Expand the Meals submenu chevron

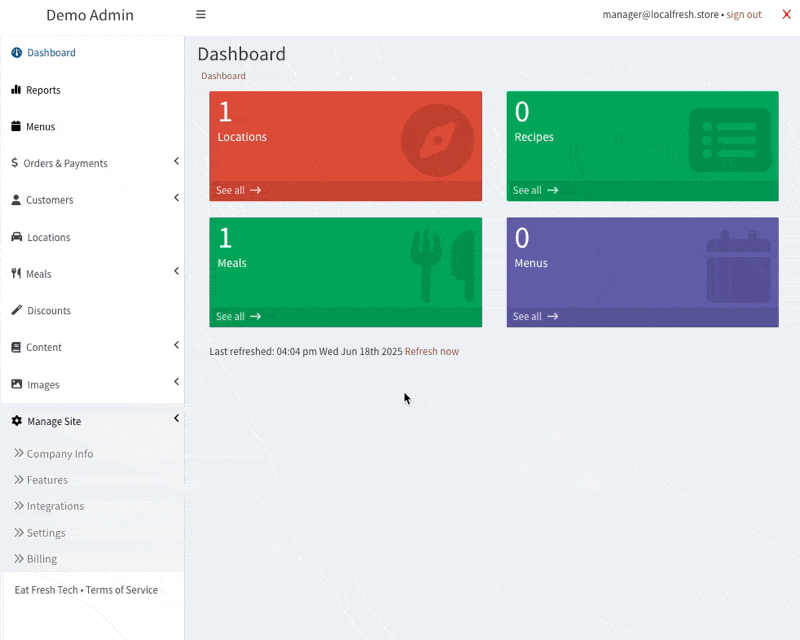pos(177,270)
